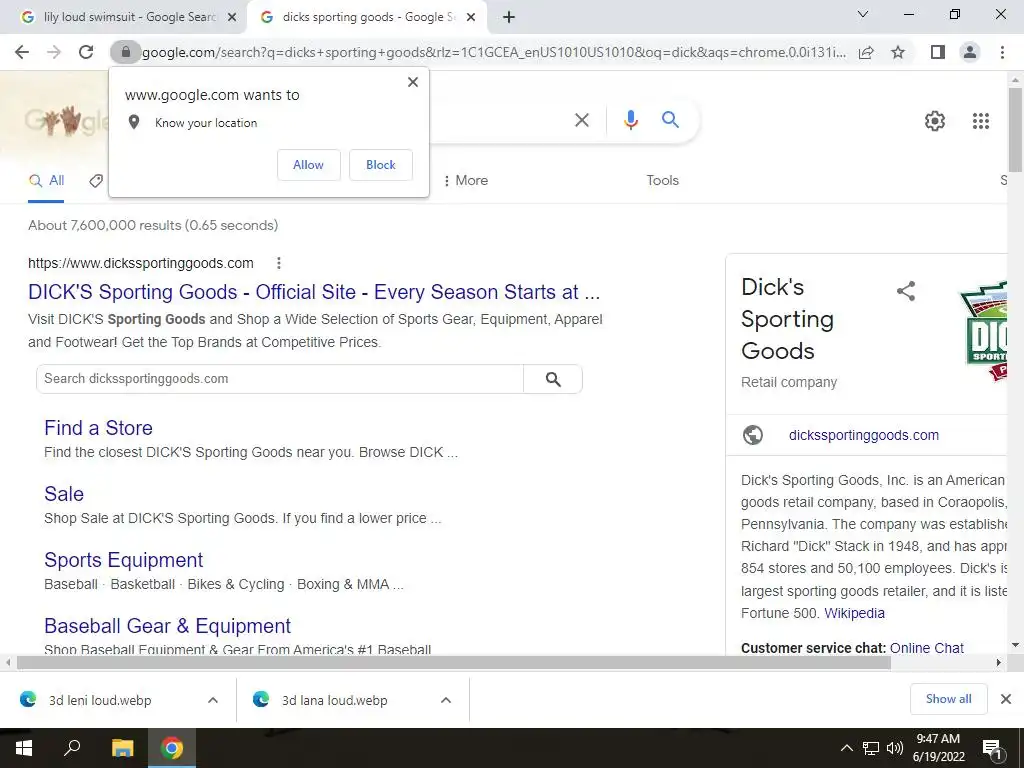1024x768 pixels.
Task: Open the Windows notification center
Action: (x=992, y=749)
